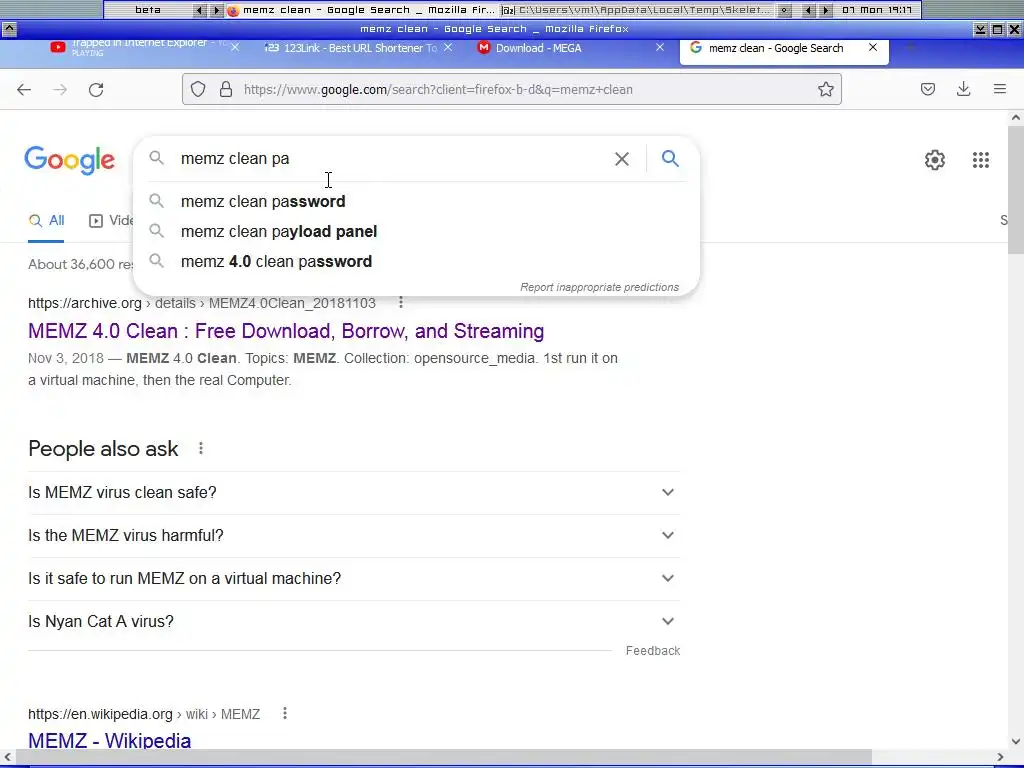Close the memz clean Google Search tab
This screenshot has width=1024, height=768.
(x=872, y=48)
